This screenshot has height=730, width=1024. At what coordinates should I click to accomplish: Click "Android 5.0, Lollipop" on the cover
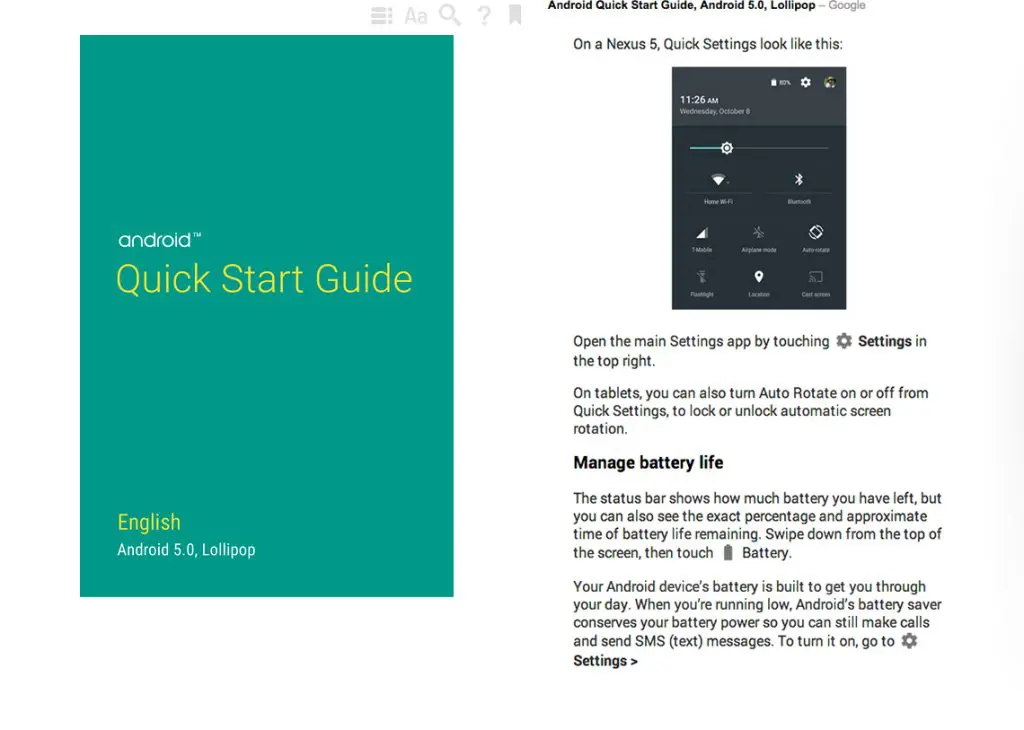coord(186,550)
